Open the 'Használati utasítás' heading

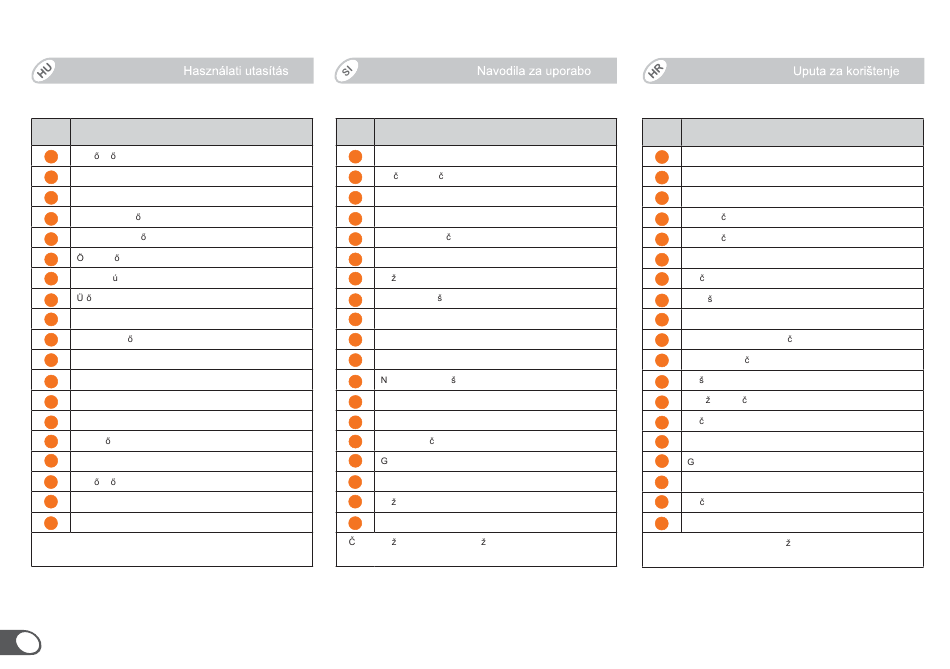tap(236, 71)
